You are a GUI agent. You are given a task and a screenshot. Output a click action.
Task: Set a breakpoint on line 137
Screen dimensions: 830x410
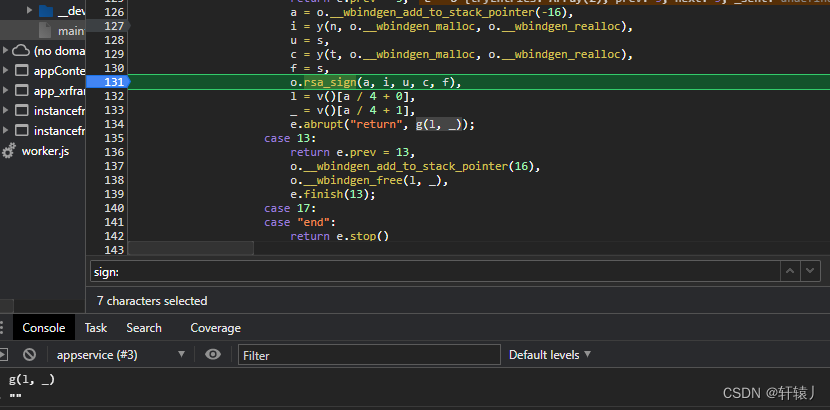(x=114, y=166)
